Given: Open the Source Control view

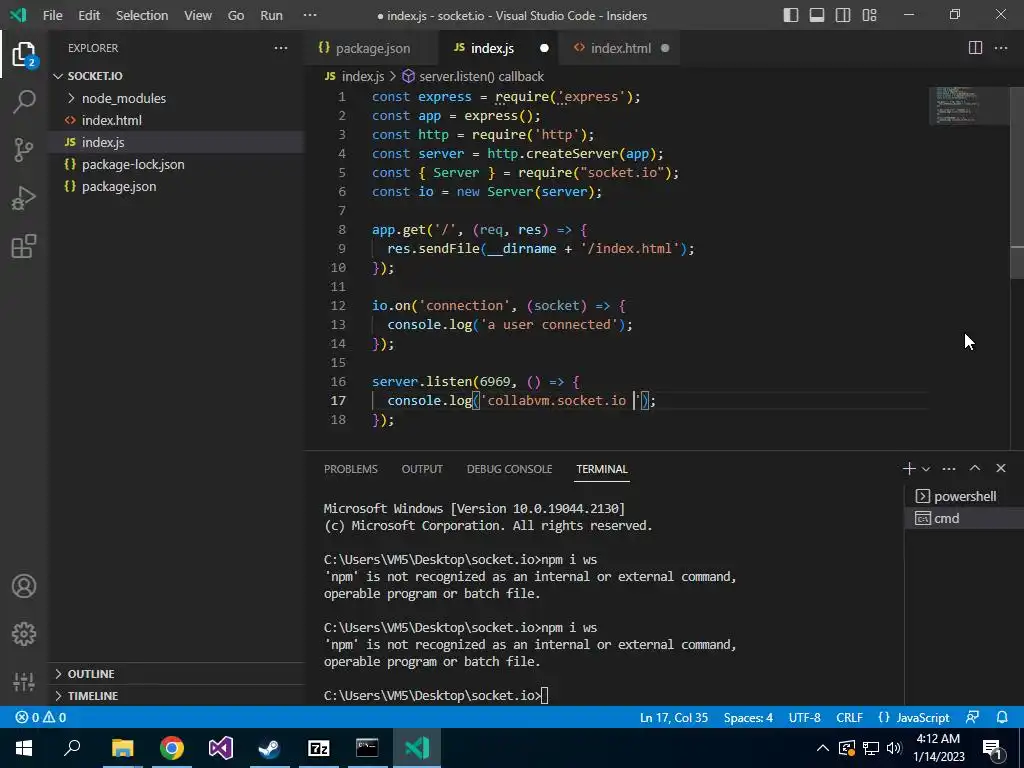Looking at the screenshot, I should click(24, 150).
